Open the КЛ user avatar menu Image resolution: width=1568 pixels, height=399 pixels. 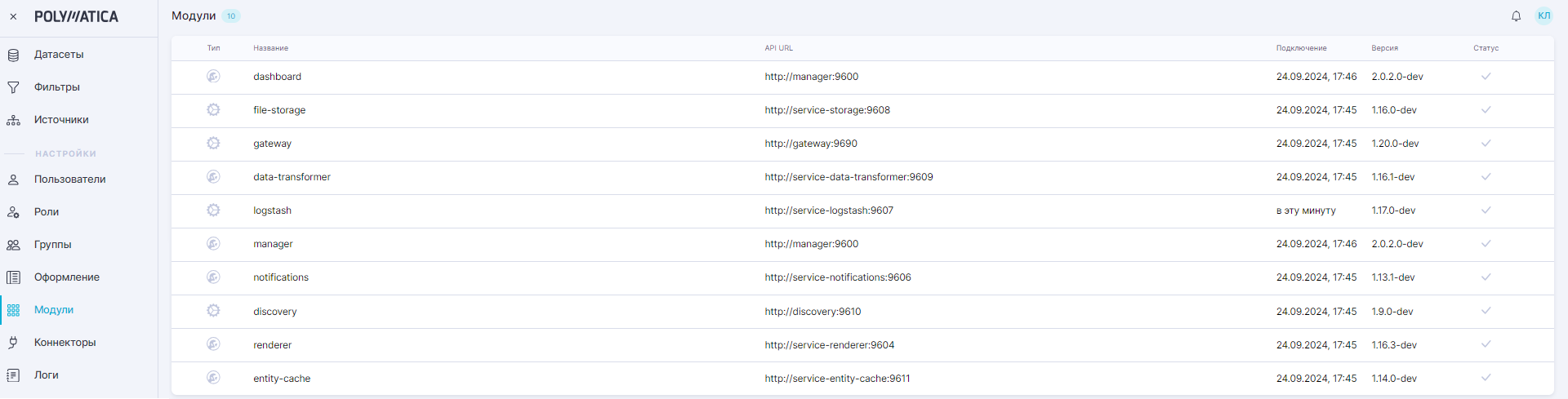(x=1543, y=16)
